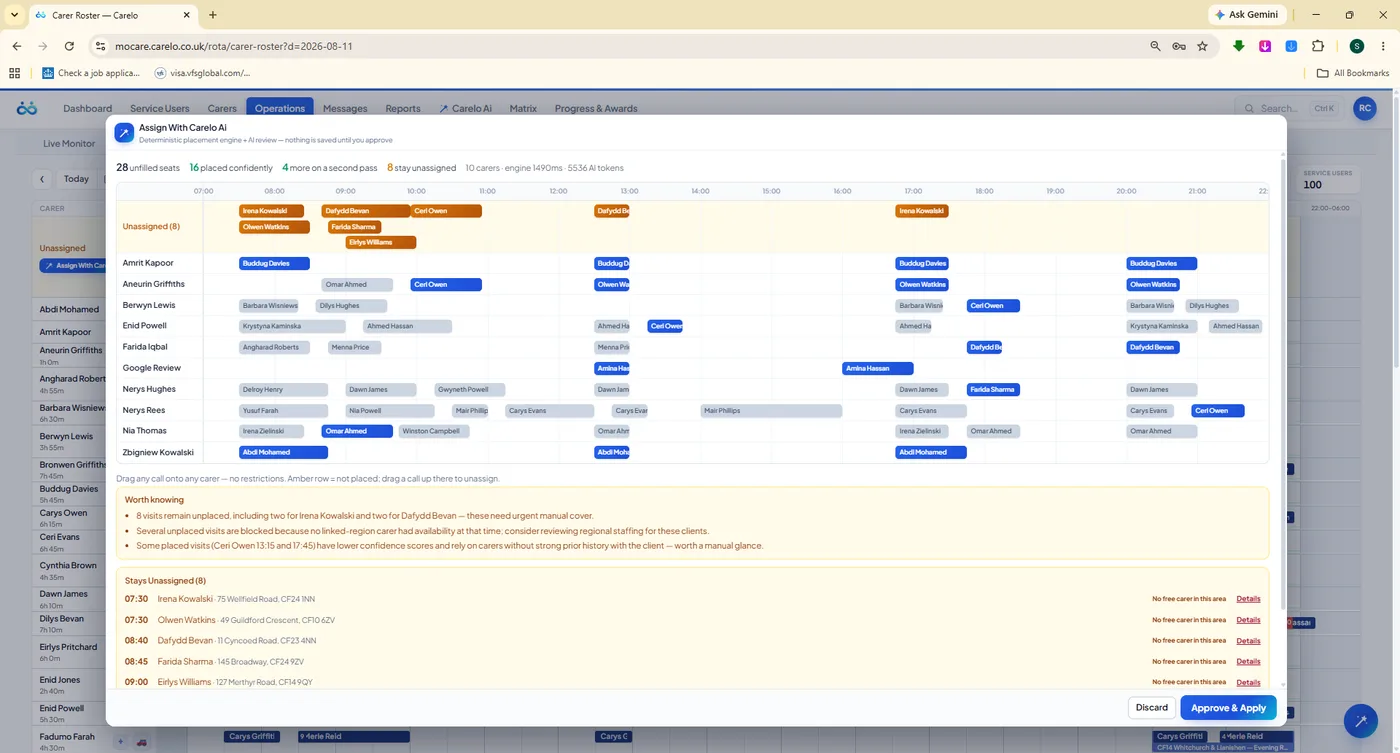Click the Carelo Search field
The width and height of the screenshot is (1400, 753).
coord(1290,108)
